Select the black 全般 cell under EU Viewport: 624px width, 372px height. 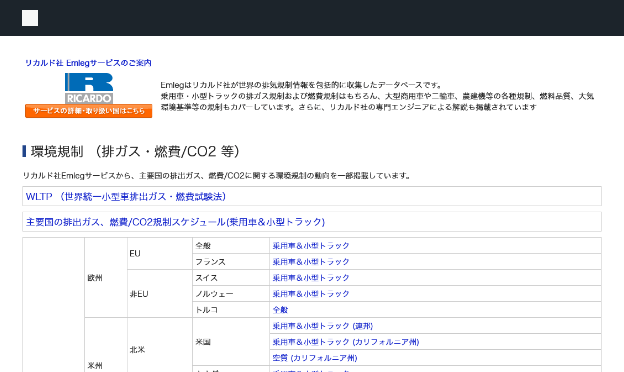pyautogui.click(x=231, y=246)
